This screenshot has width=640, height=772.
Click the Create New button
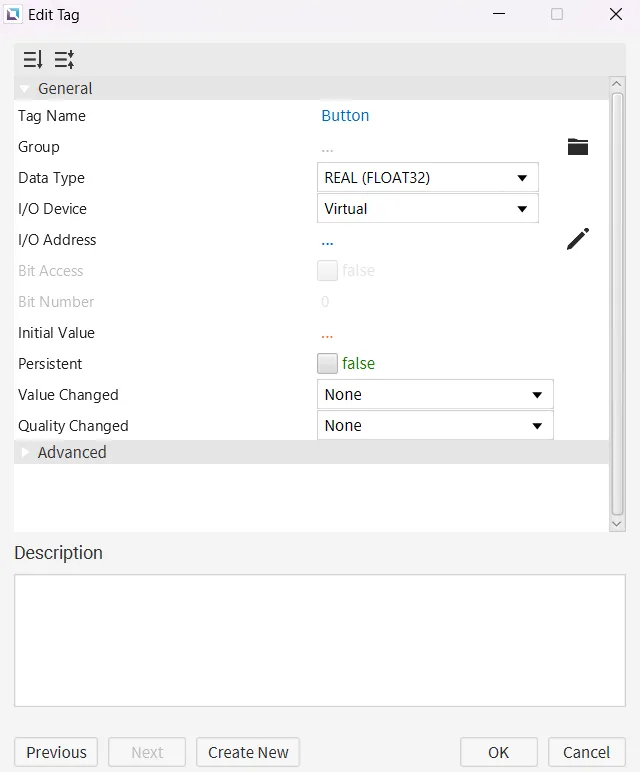click(248, 752)
